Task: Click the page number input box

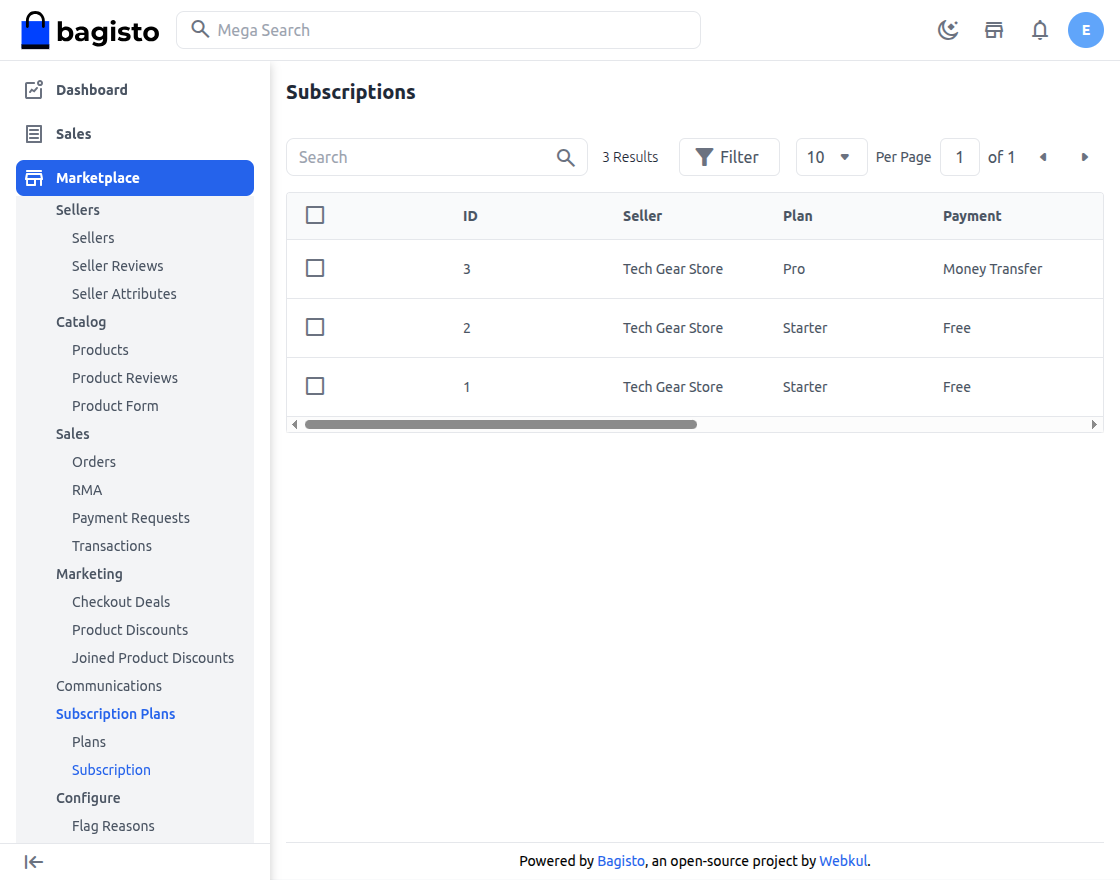Action: click(959, 157)
